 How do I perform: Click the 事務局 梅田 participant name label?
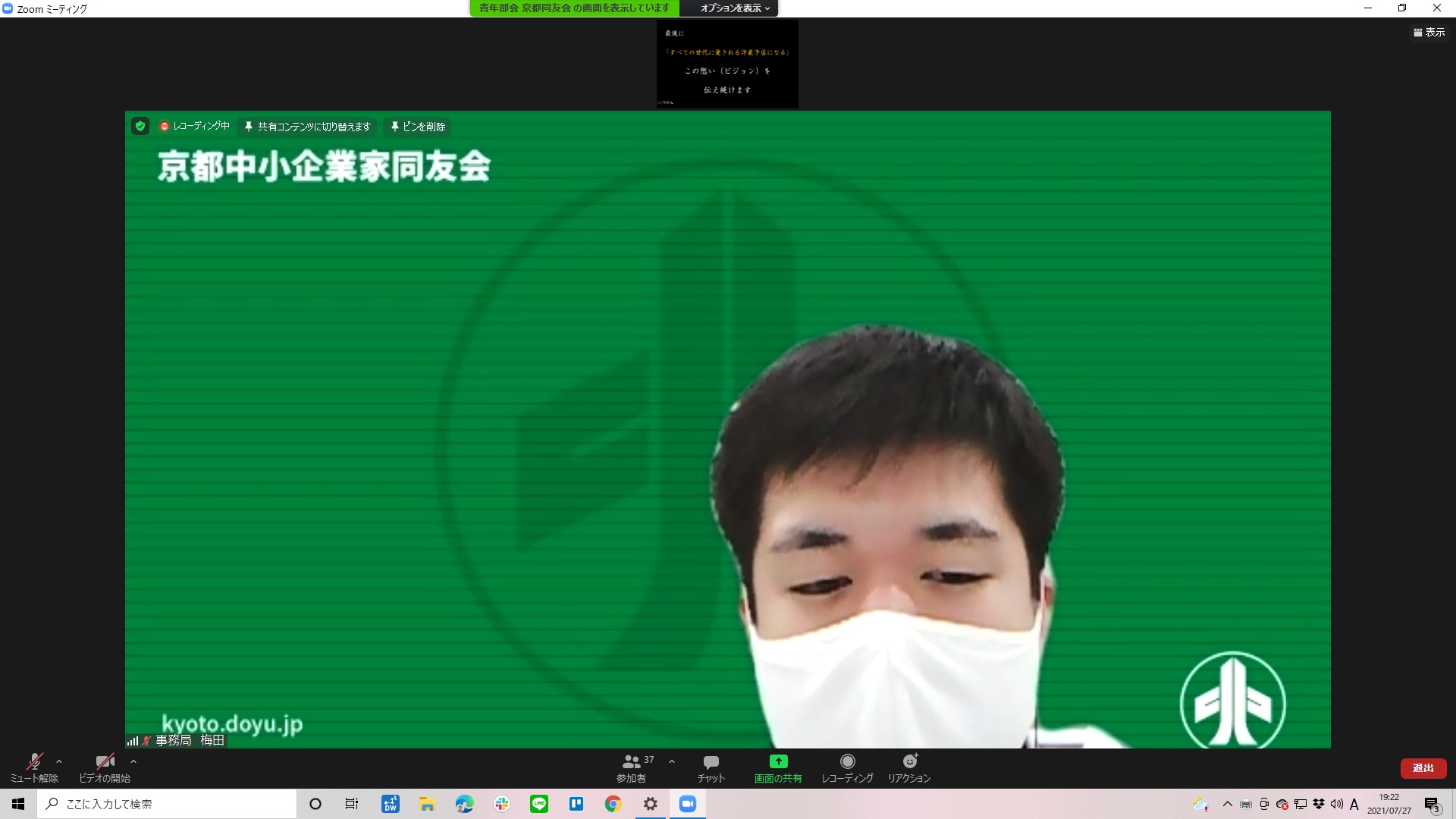click(190, 740)
